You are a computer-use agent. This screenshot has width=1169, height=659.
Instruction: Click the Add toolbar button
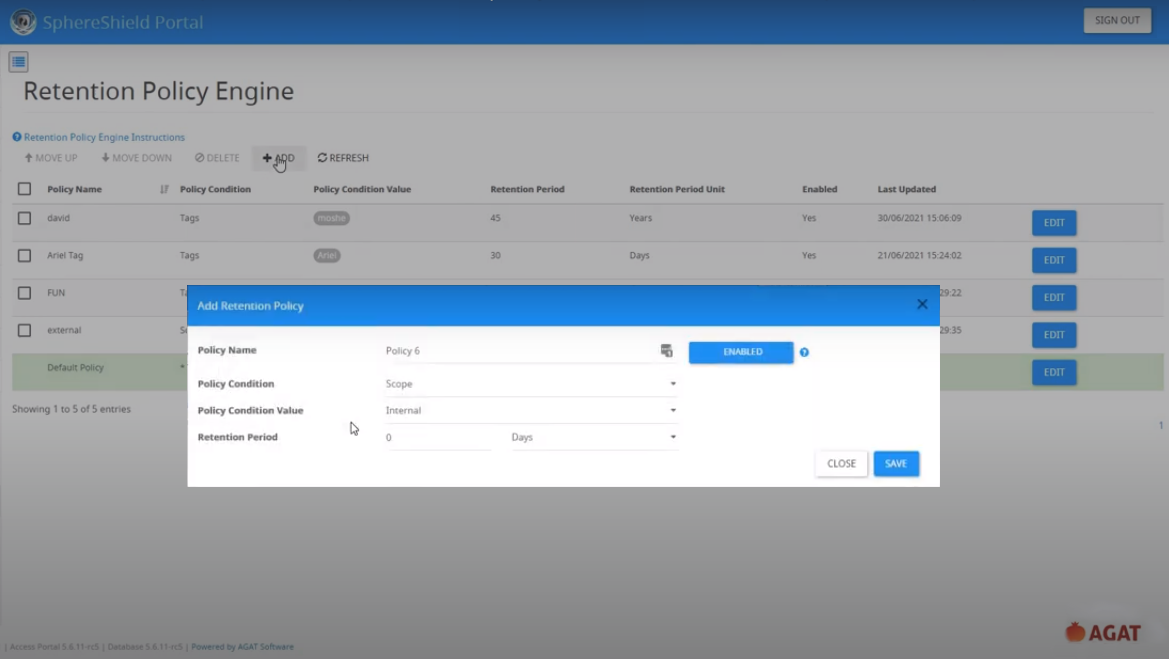pyautogui.click(x=278, y=158)
